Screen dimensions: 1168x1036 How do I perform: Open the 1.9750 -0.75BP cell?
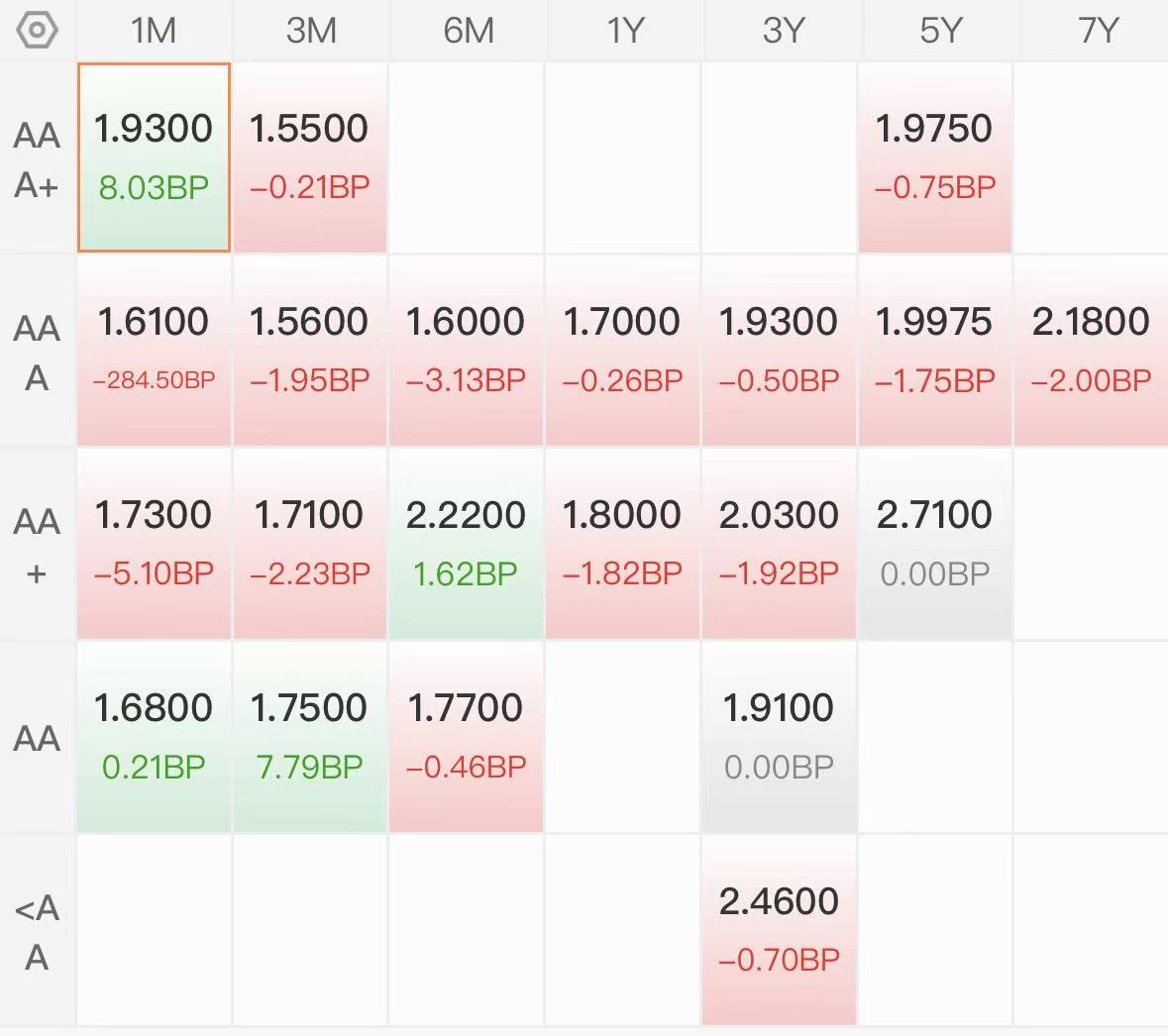coord(934,157)
